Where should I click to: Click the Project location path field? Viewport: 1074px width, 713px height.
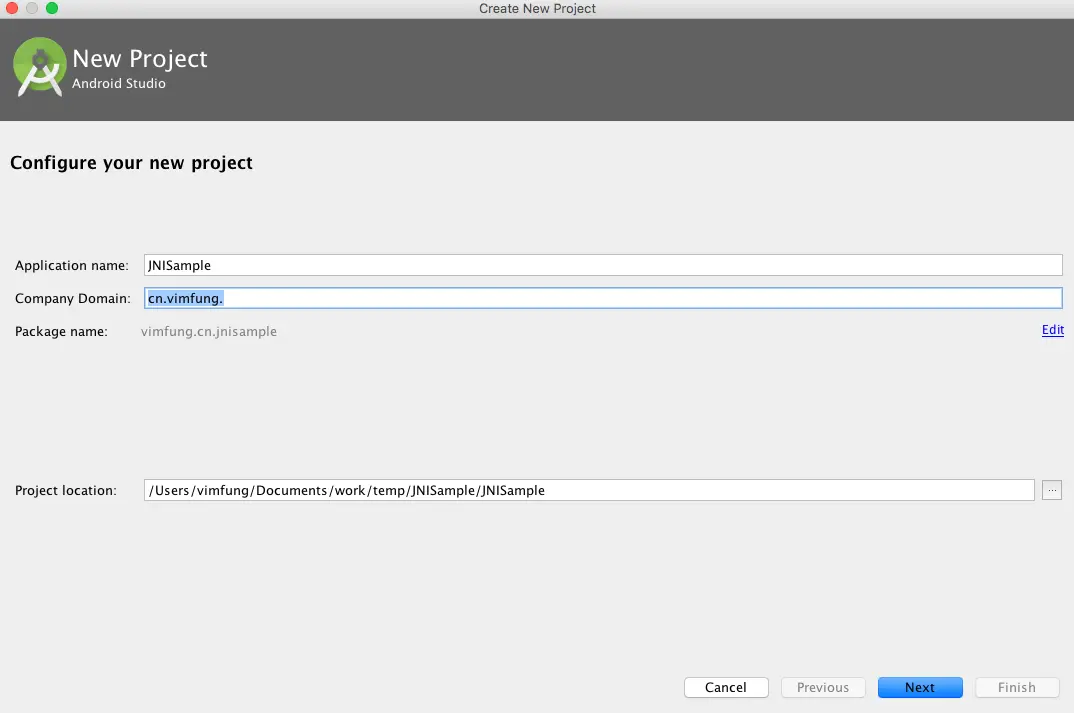pyautogui.click(x=589, y=490)
